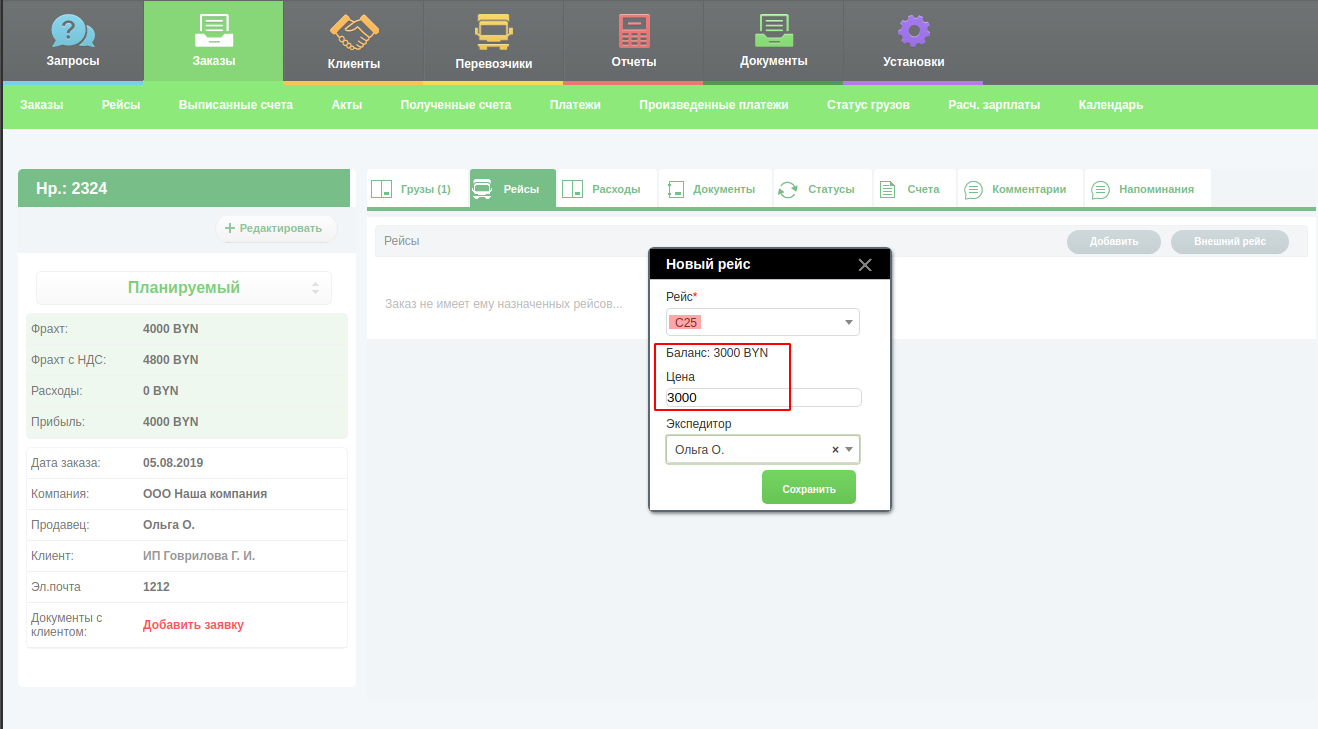
Task: Click the Расходы tab icon
Action: pyautogui.click(x=572, y=189)
